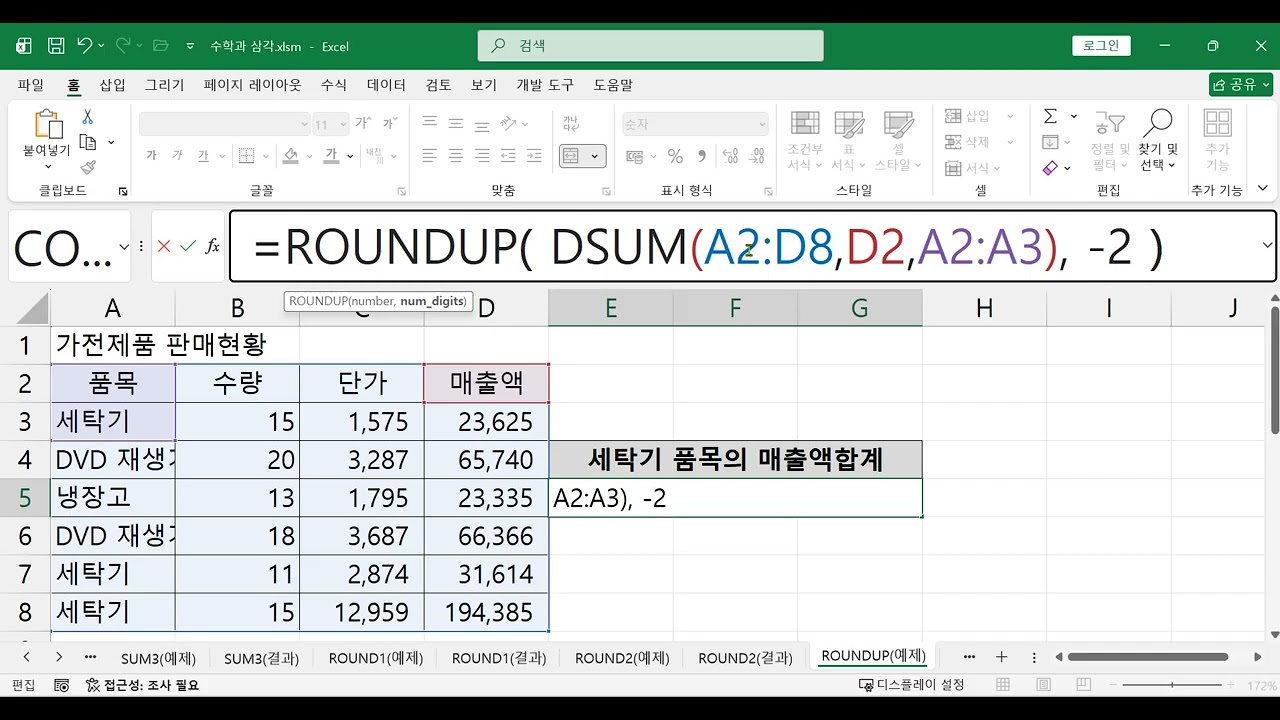Click the Increase Decimal icon

click(x=730, y=157)
